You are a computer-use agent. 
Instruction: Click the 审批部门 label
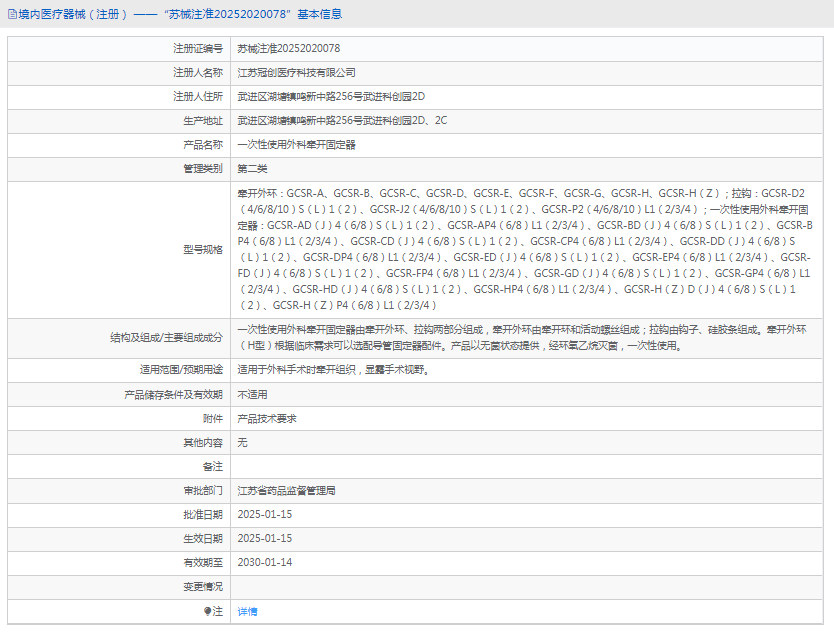(x=203, y=490)
